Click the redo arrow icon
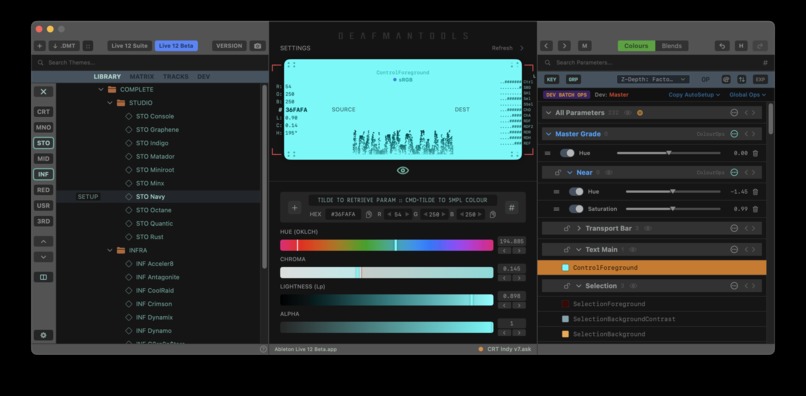This screenshot has width=806, height=396. pyautogui.click(x=760, y=46)
